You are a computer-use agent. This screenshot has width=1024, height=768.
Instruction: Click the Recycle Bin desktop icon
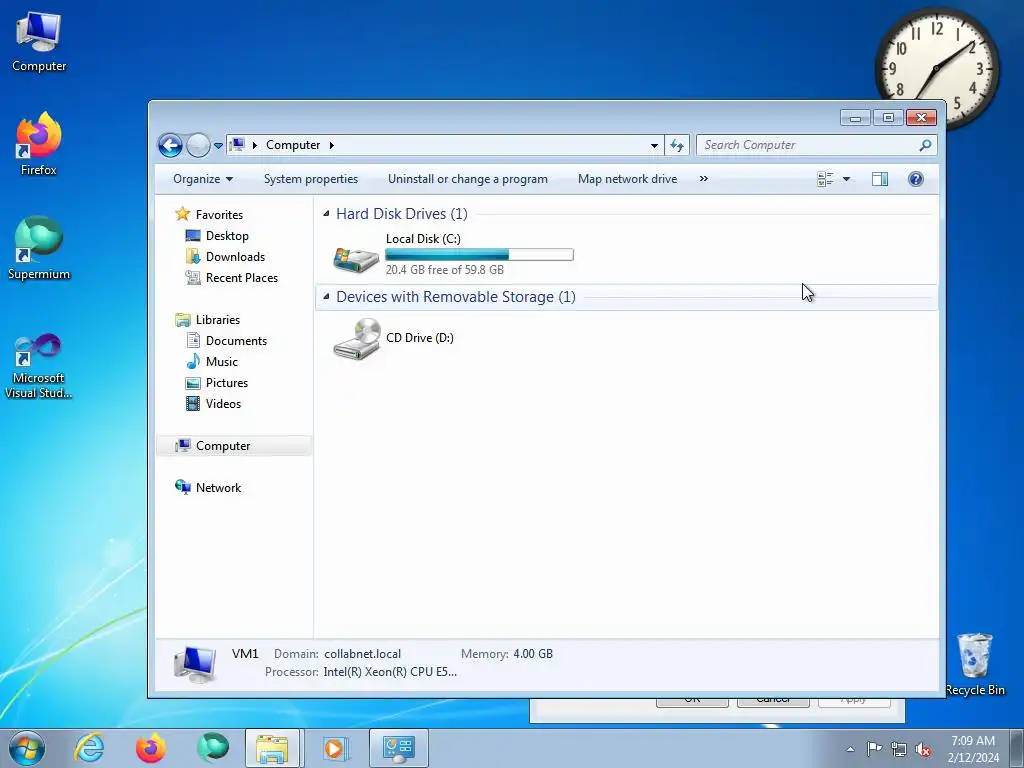pos(975,664)
